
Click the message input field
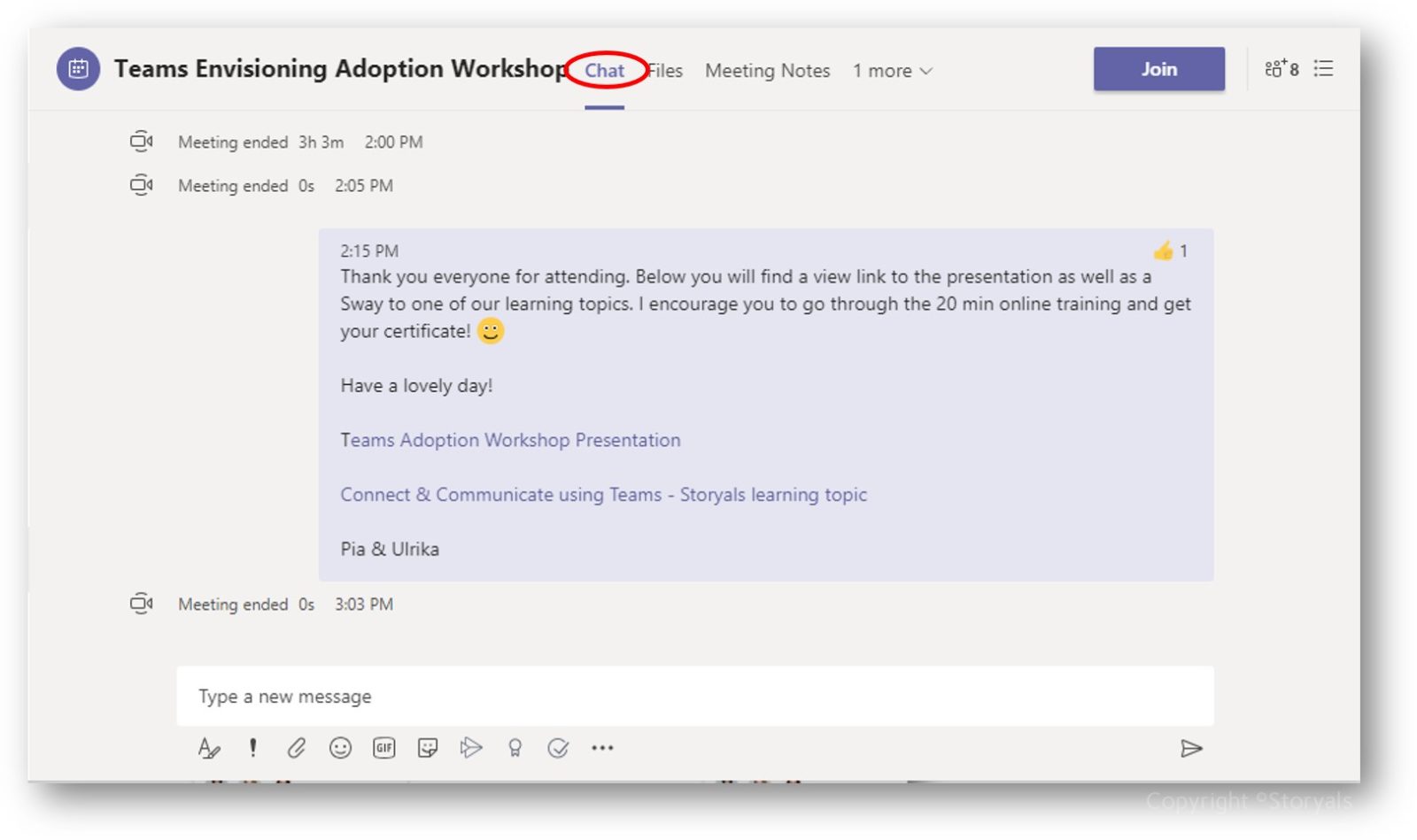(620, 697)
